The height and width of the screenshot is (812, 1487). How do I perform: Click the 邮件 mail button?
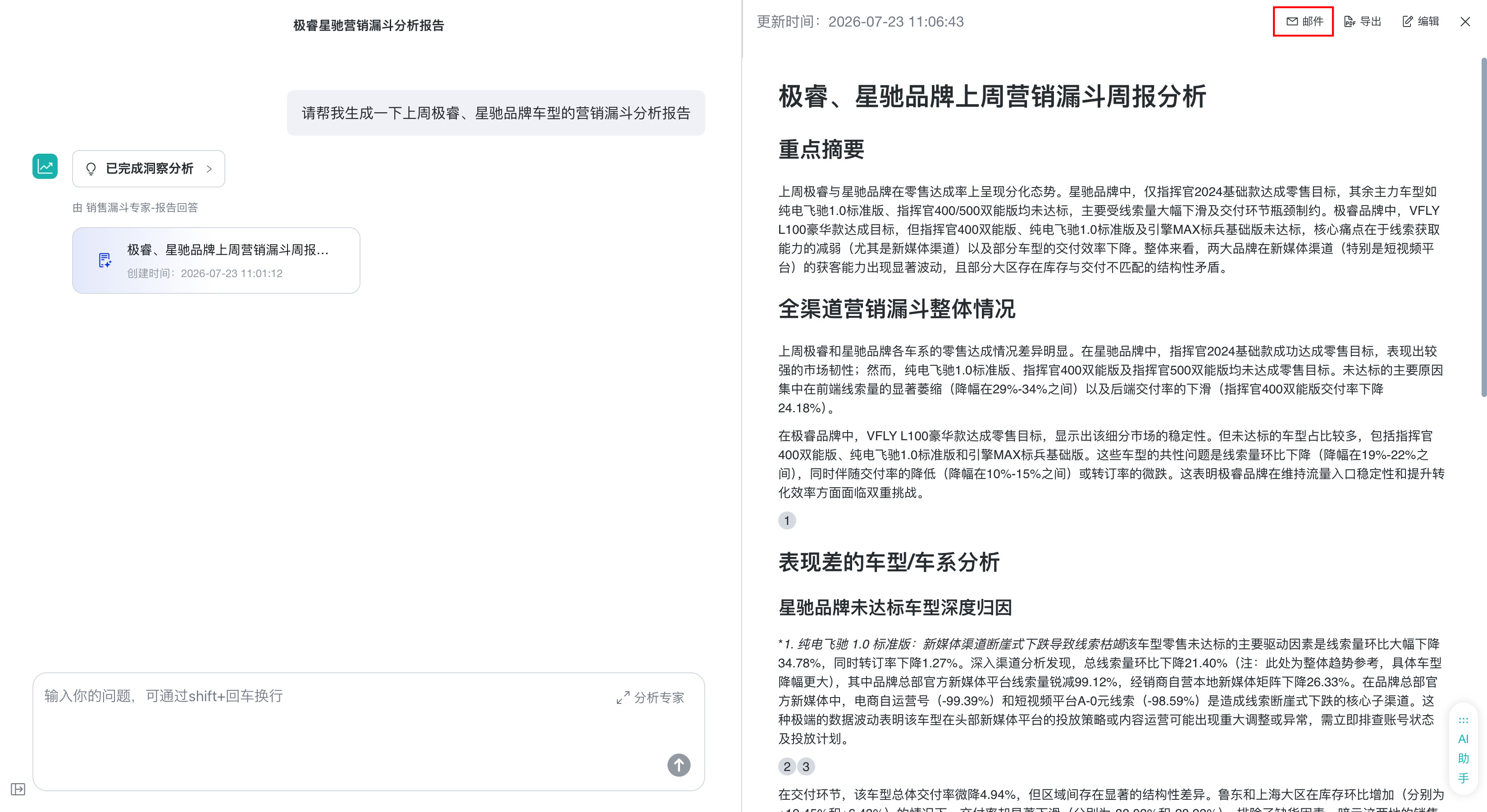point(1304,21)
